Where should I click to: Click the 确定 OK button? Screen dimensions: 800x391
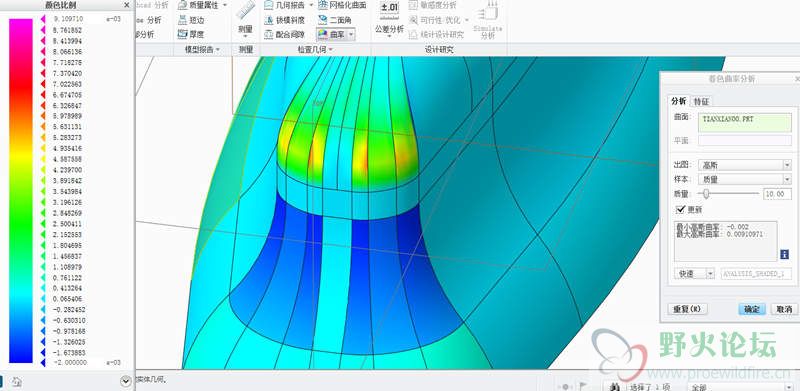pos(752,309)
